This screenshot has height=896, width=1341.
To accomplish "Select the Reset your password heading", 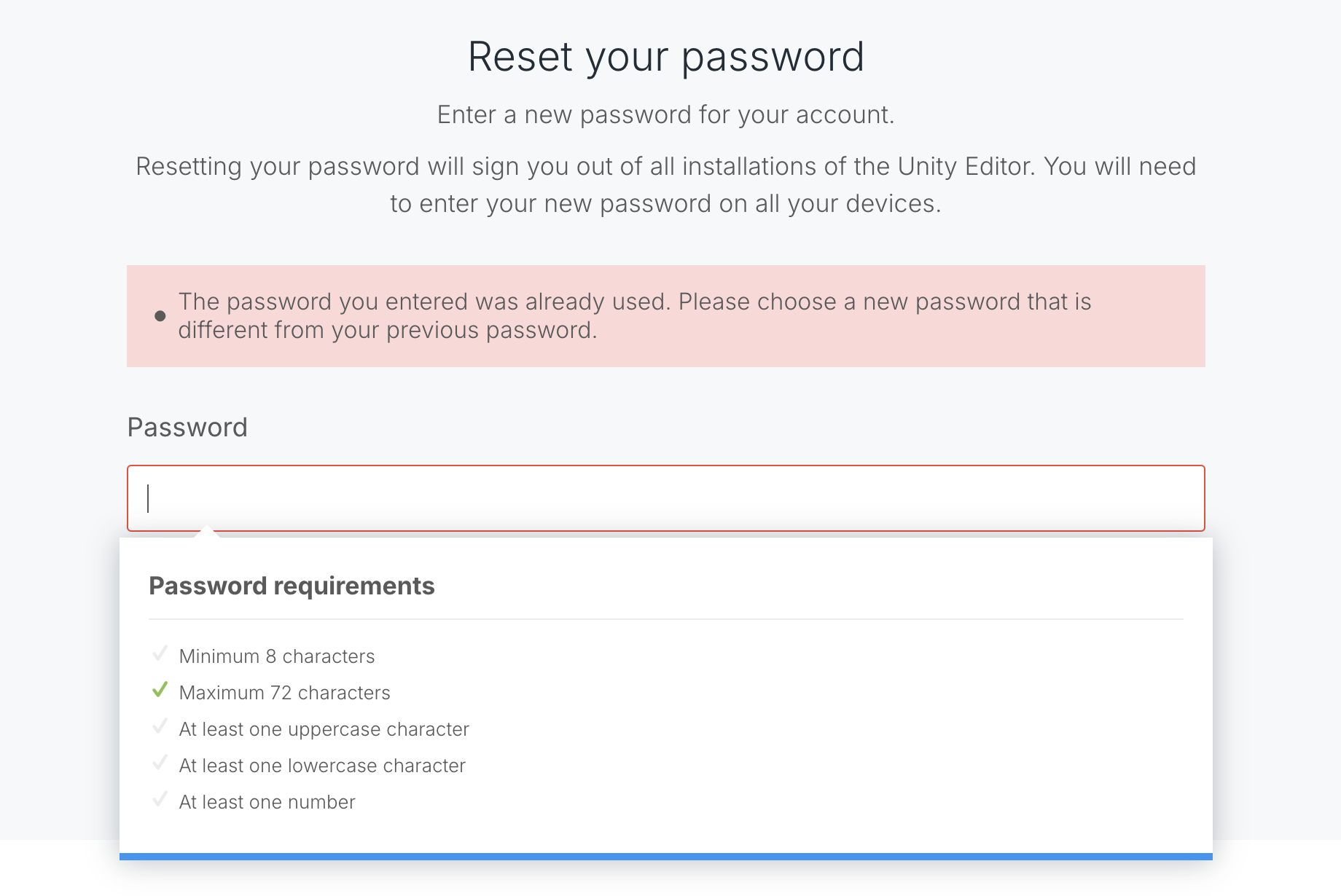I will [x=667, y=56].
